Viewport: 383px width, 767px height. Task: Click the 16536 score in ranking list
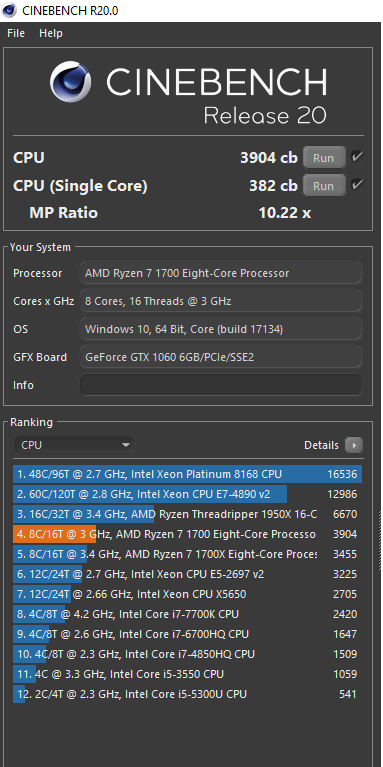[342, 474]
